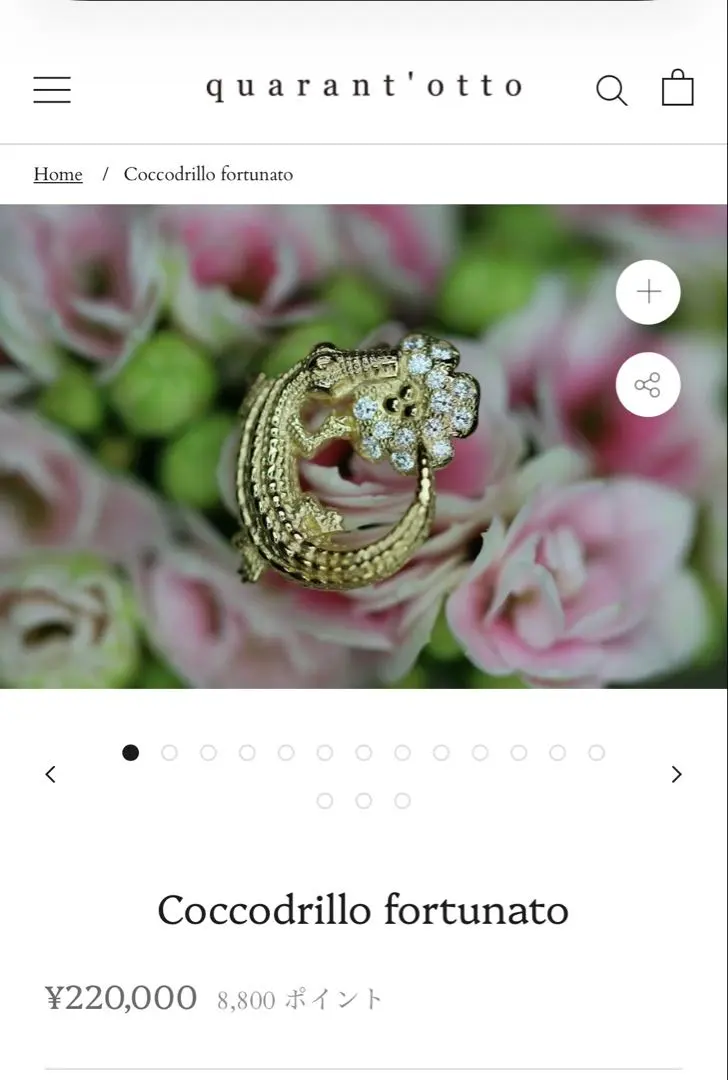The image size is (728, 1080).
Task: Open the shopping bag cart
Action: (x=678, y=87)
